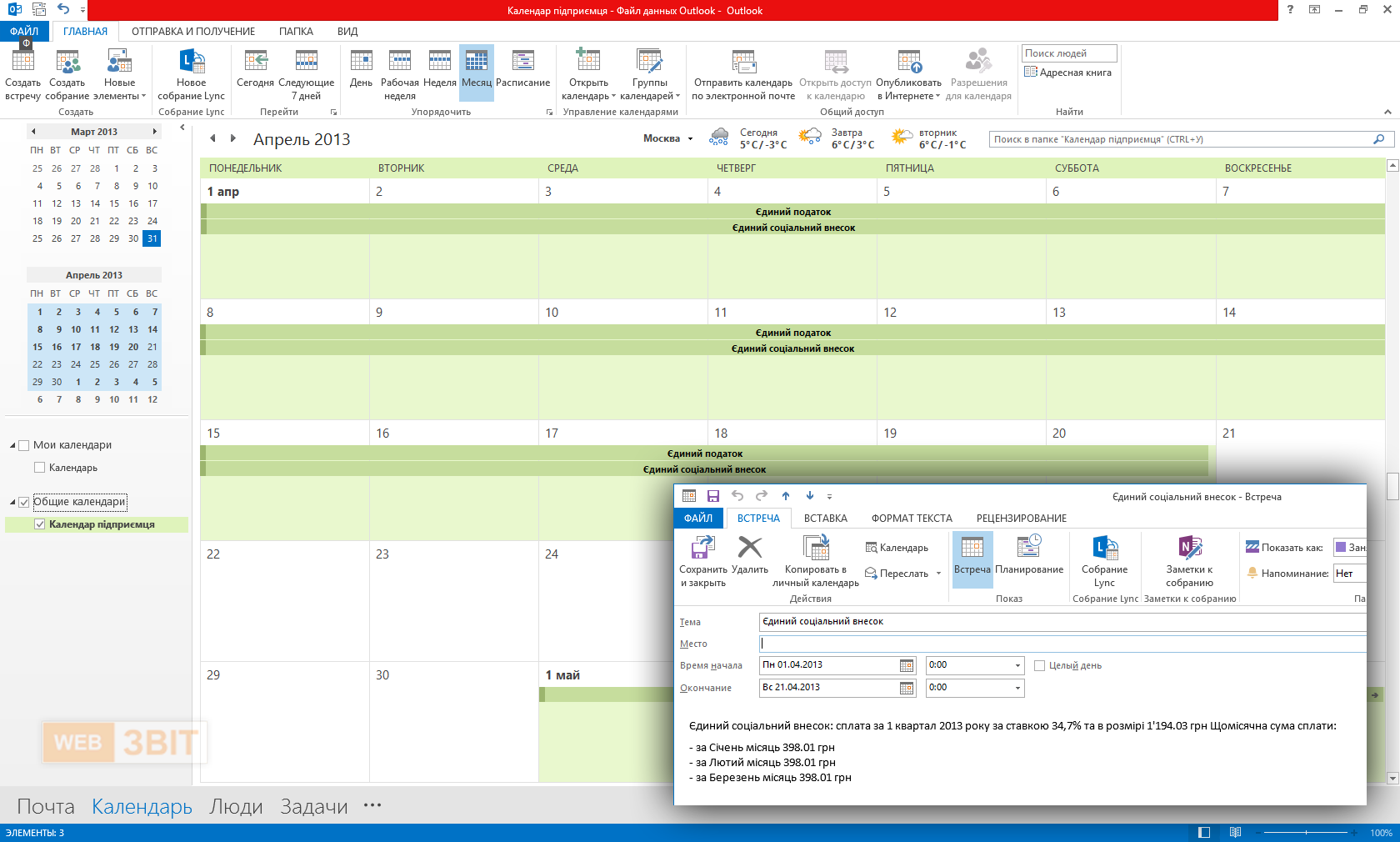The width and height of the screenshot is (1400, 842).
Task: Open end time 0:00 dropdown
Action: (1017, 688)
